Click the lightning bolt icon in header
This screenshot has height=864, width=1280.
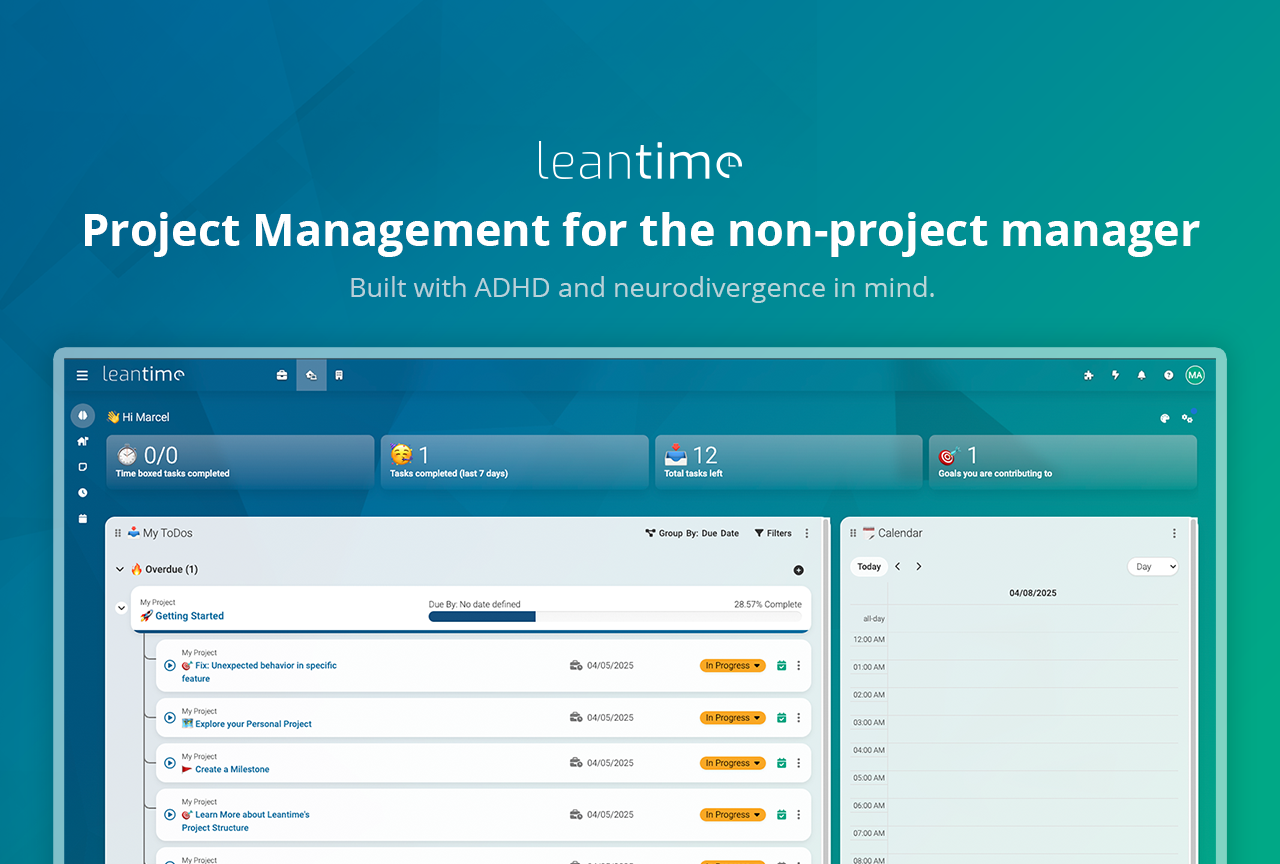click(1116, 376)
